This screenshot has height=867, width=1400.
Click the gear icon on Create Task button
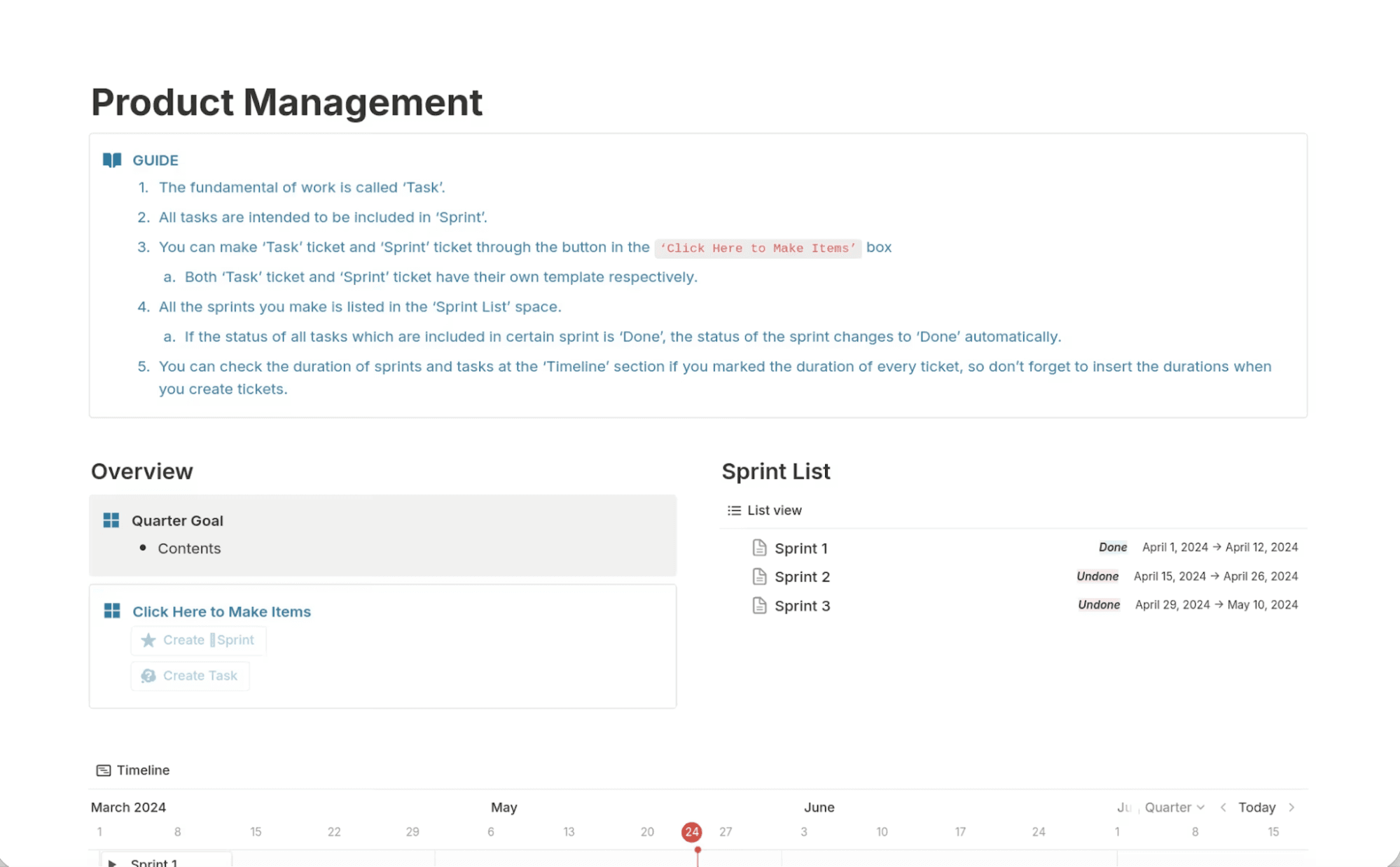pos(148,675)
